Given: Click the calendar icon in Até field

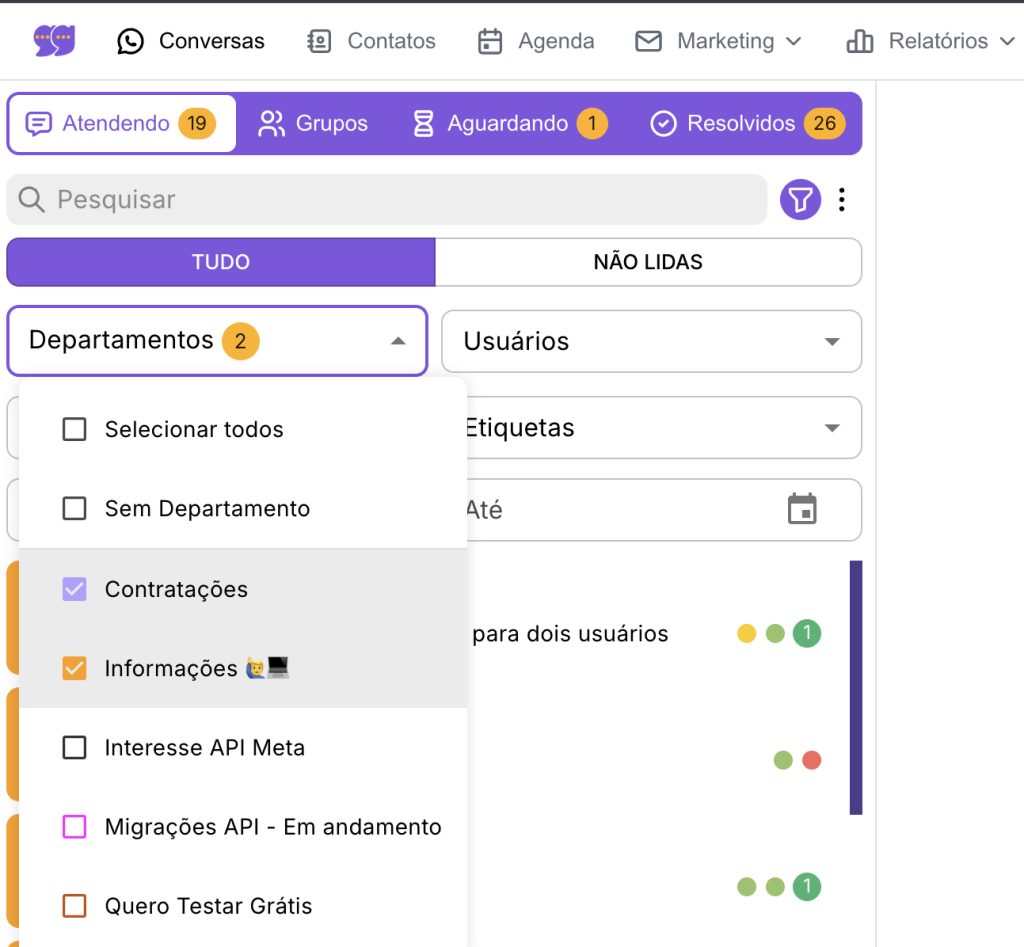Looking at the screenshot, I should click(x=801, y=509).
